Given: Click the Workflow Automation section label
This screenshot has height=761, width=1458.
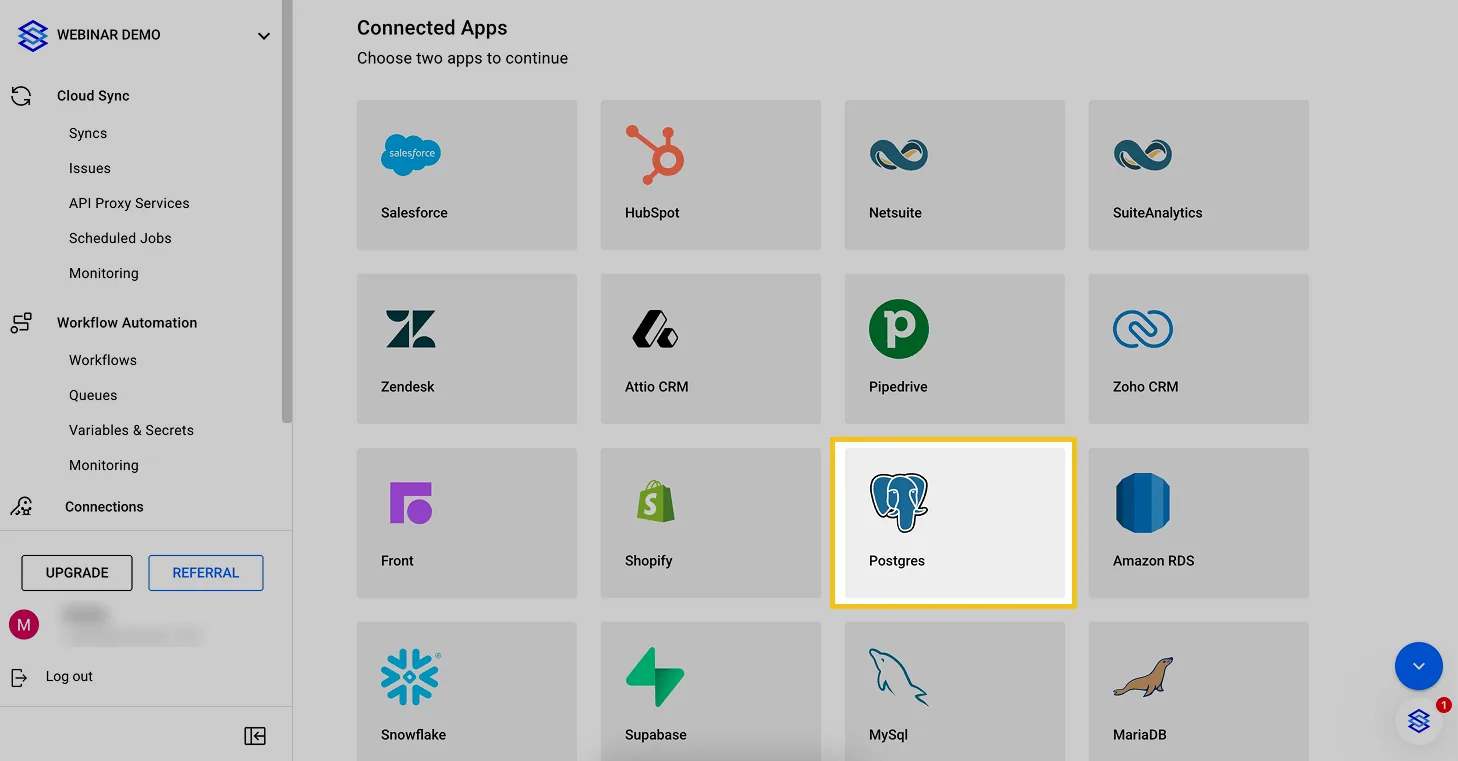Looking at the screenshot, I should (127, 323).
